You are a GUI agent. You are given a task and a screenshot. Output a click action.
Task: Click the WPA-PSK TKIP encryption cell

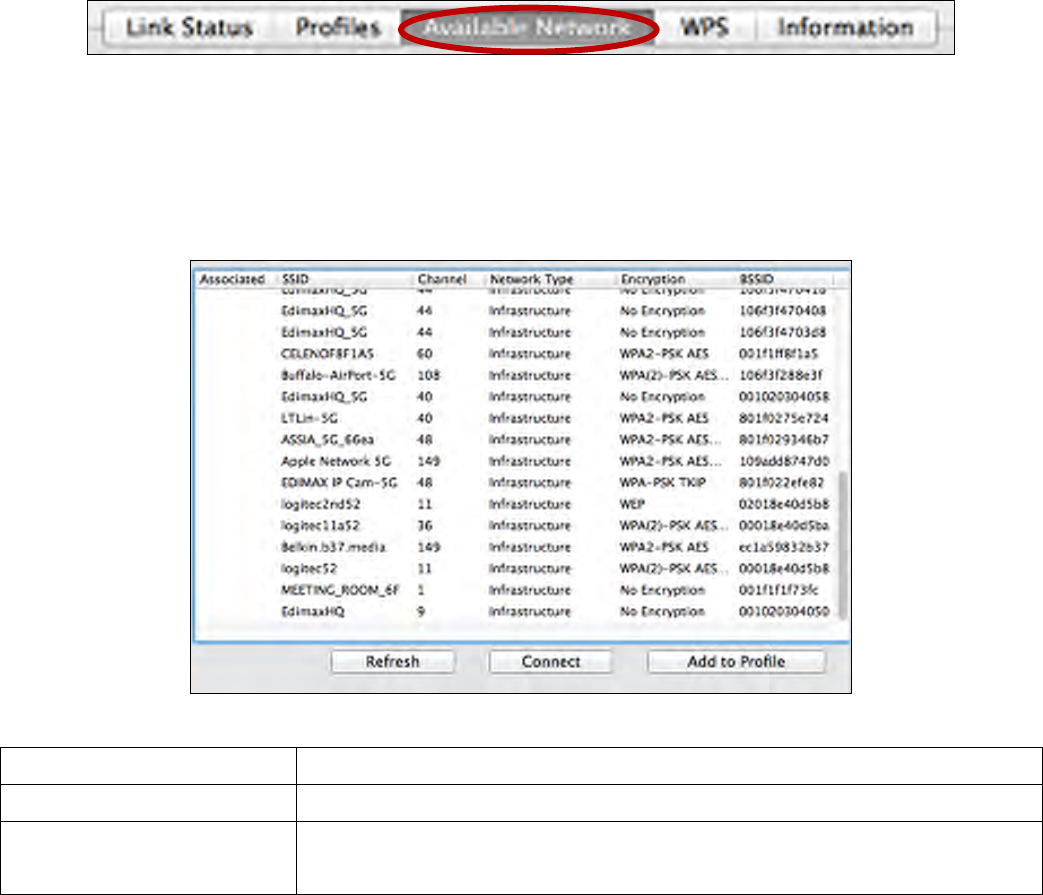pos(663,483)
